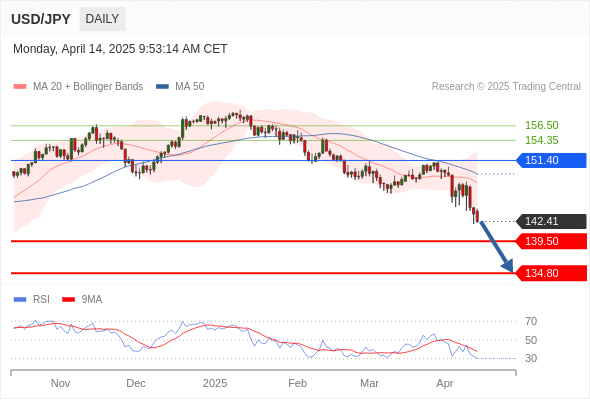Click the RSI 30 level label
The height and width of the screenshot is (400, 590).
531,358
